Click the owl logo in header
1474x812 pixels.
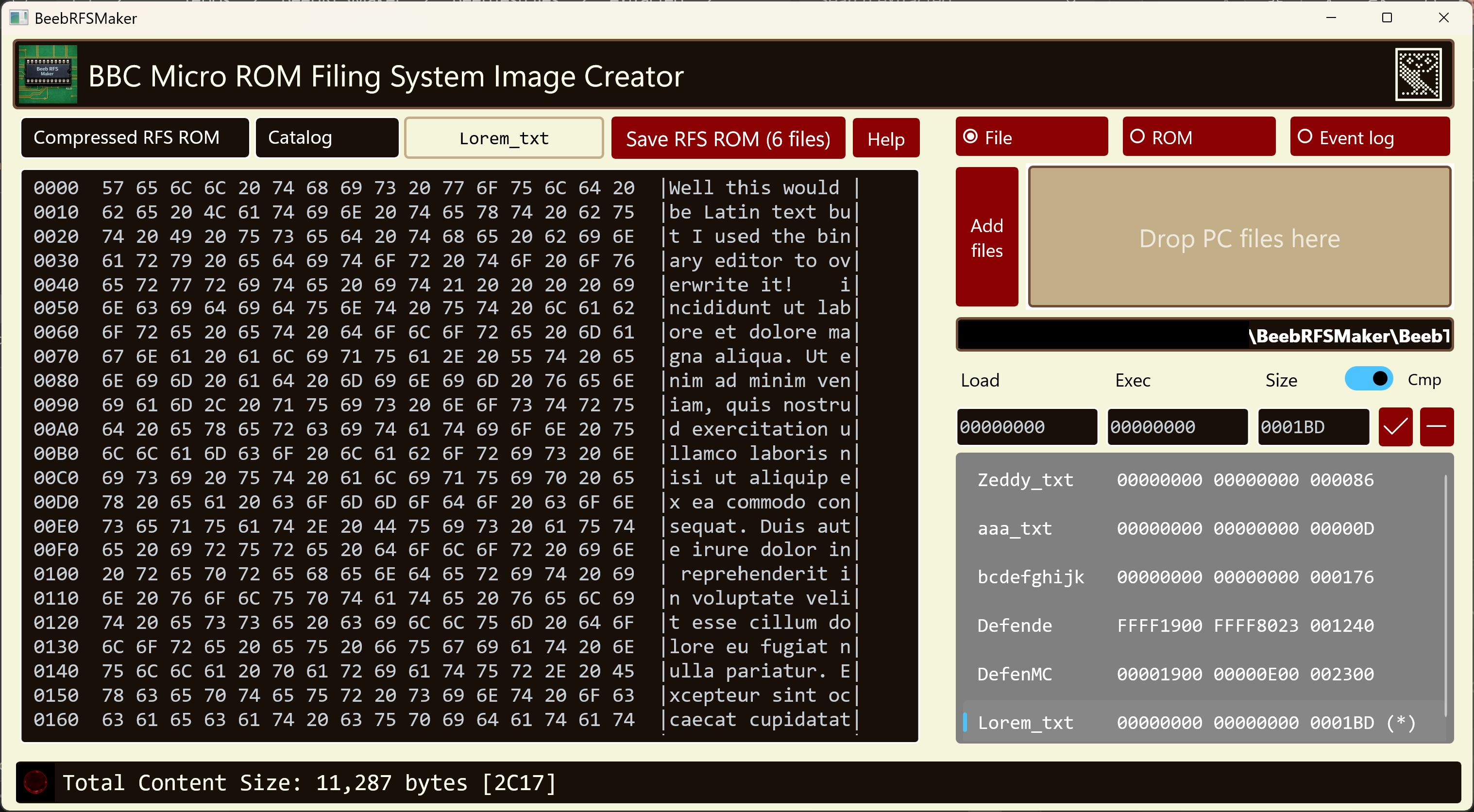1419,74
